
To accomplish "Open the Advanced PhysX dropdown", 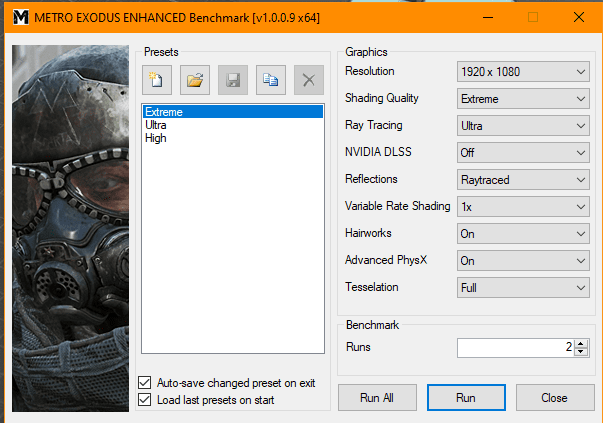I will pos(523,261).
